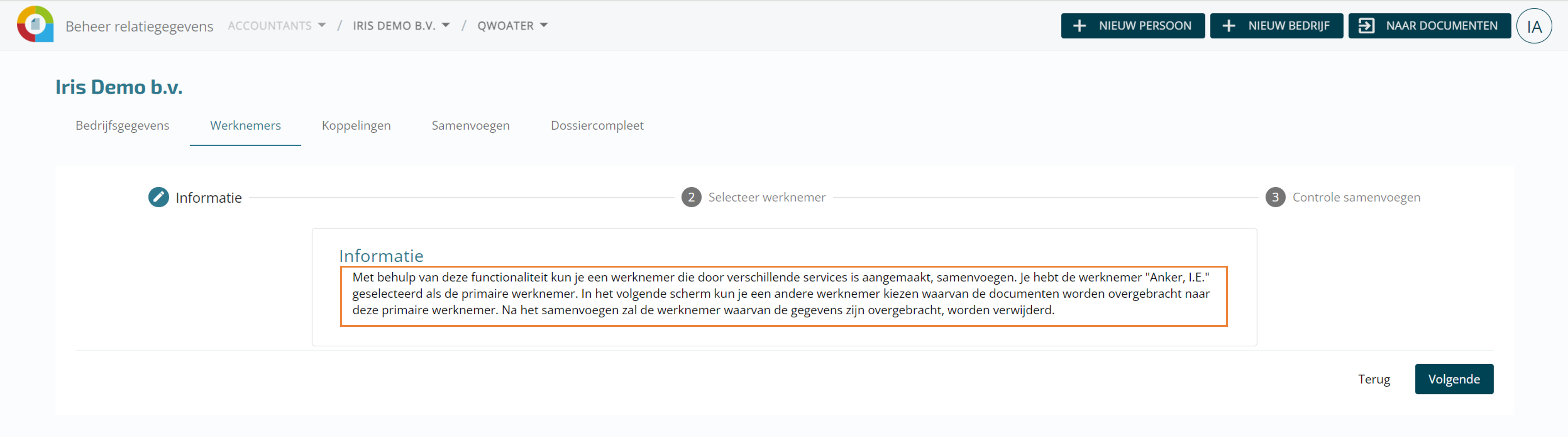Image resolution: width=1568 pixels, height=437 pixels.
Task: Expand the Qwoater breadcrumb dropdown
Action: tap(512, 26)
